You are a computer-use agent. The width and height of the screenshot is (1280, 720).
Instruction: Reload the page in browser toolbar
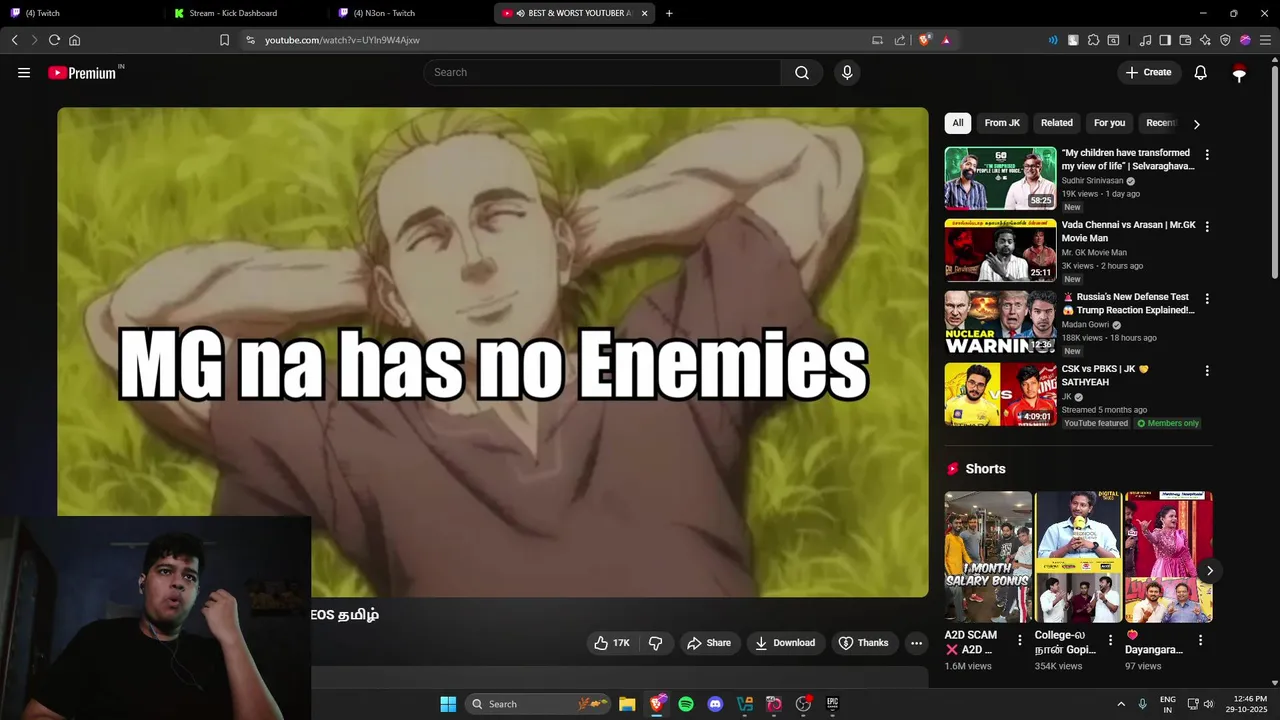[54, 40]
